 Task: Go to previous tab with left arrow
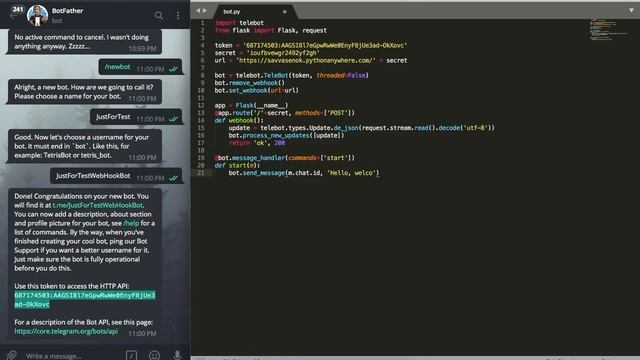(x=198, y=11)
